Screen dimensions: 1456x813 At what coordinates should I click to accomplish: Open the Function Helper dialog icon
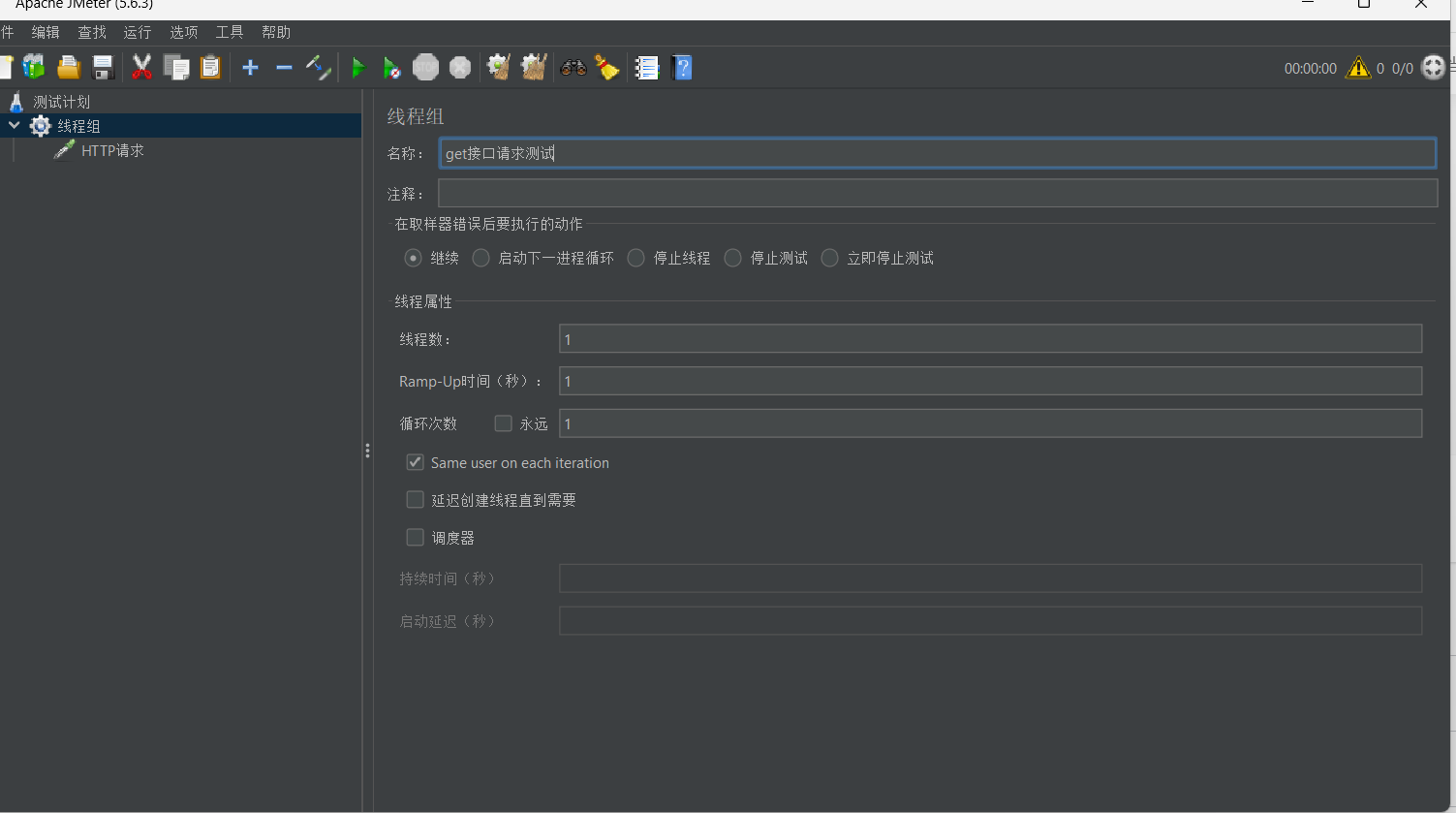tap(647, 67)
